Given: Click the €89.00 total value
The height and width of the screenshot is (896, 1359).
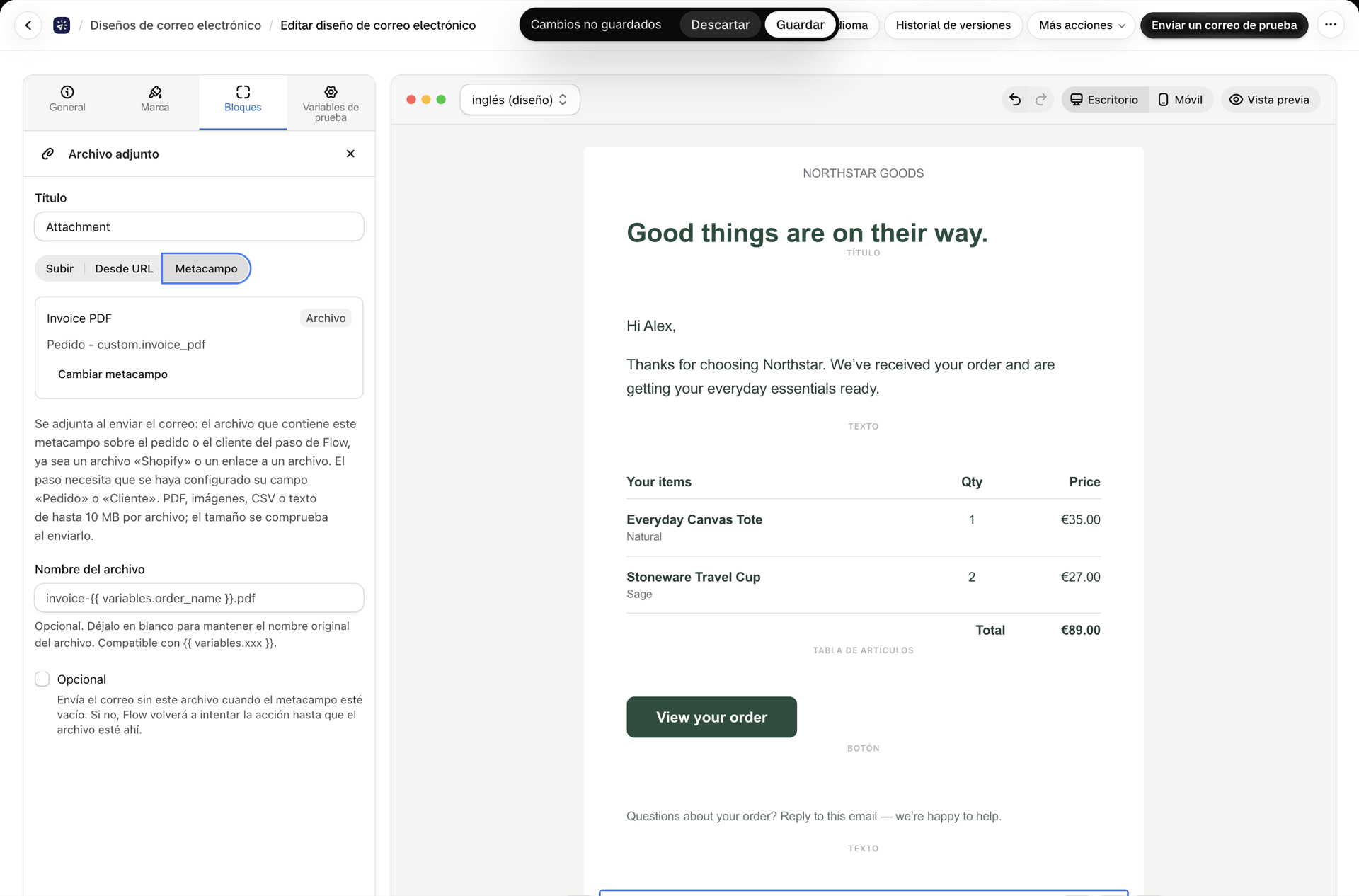Looking at the screenshot, I should coord(1080,631).
